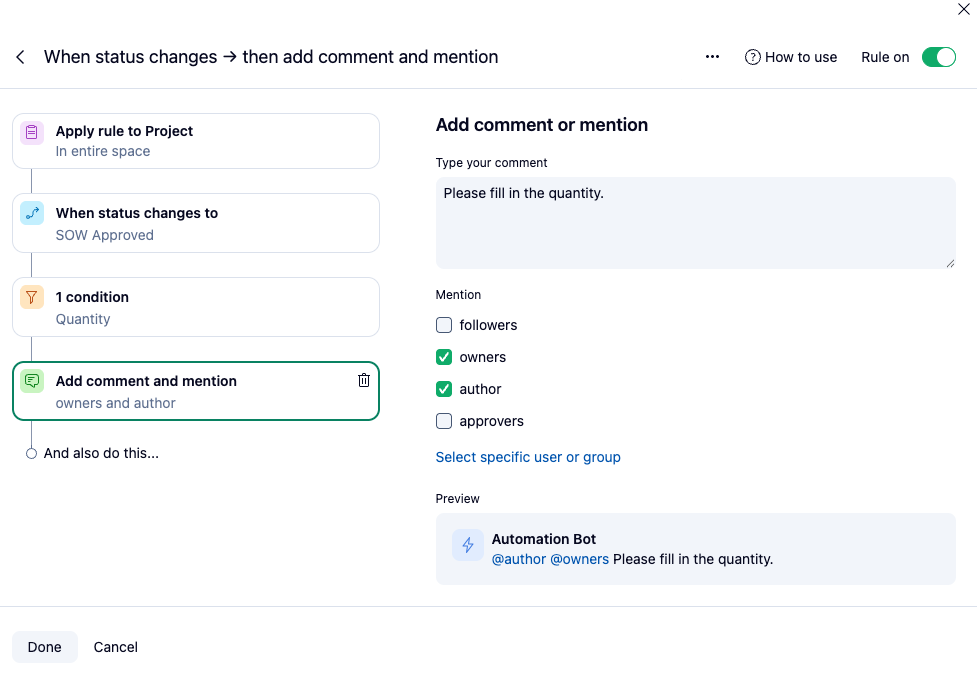977x673 pixels.
Task: Check the followers mention checkbox
Action: (444, 325)
